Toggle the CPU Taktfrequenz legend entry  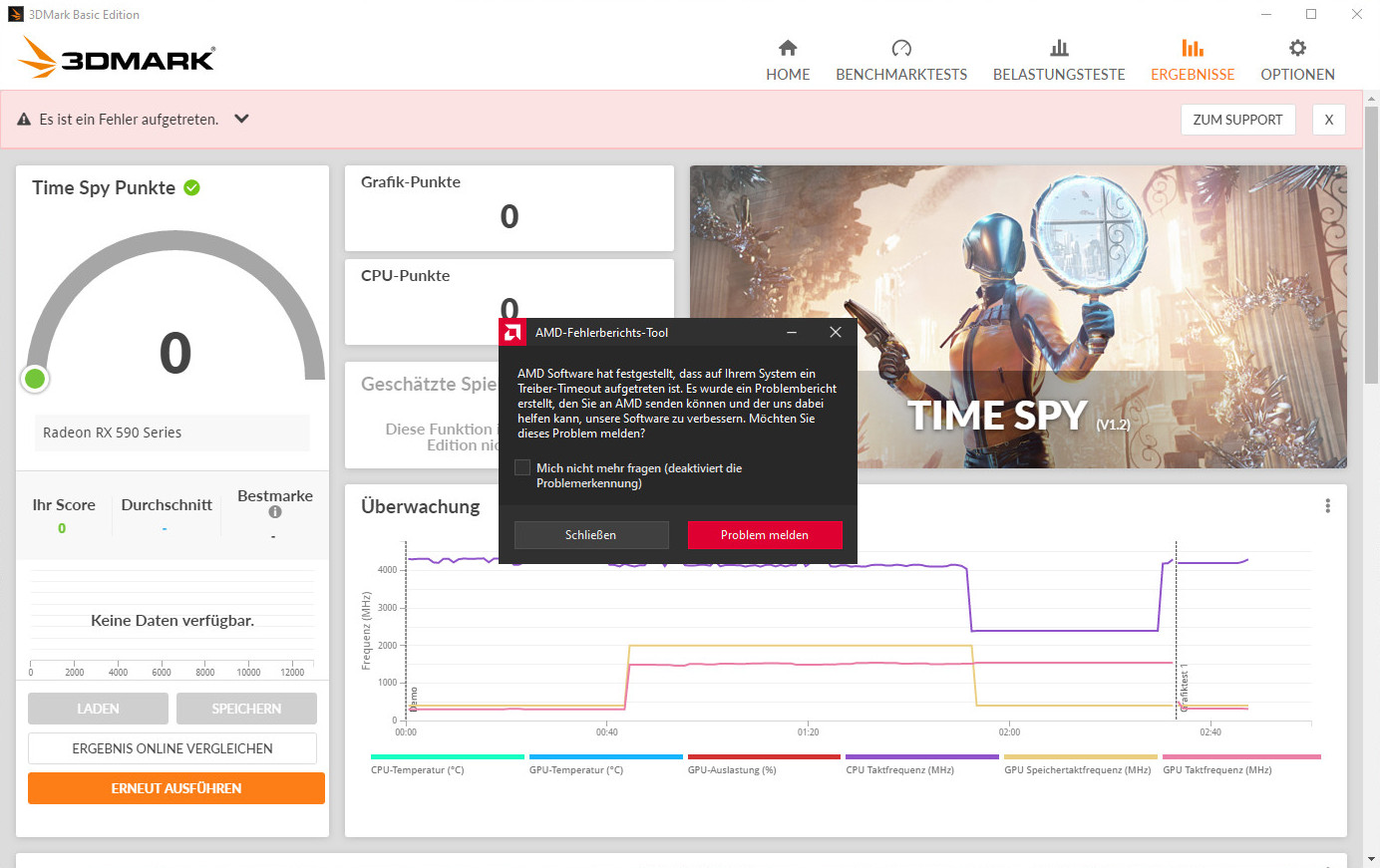coord(922,764)
